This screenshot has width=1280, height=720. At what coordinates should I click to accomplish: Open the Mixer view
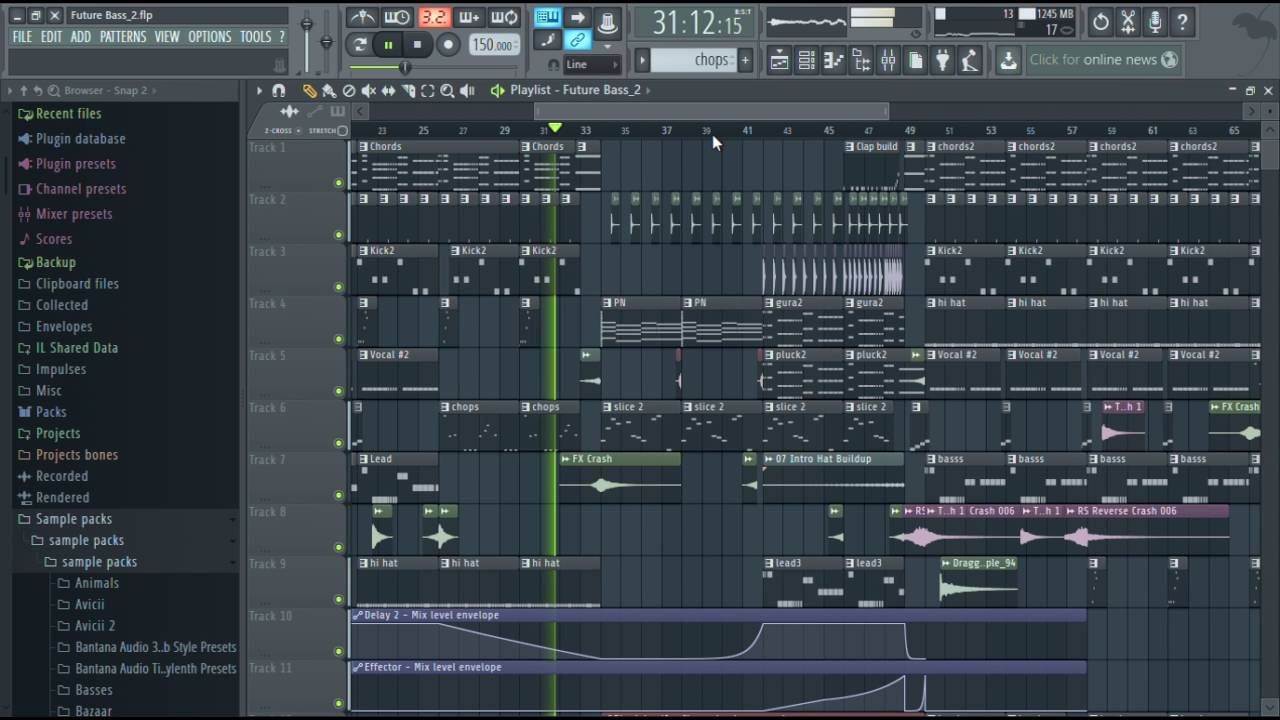[x=888, y=60]
